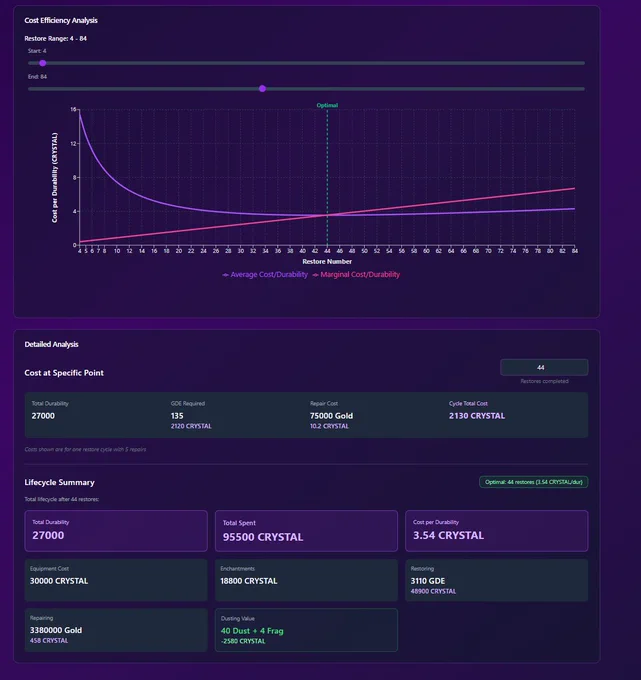Select the Detailed Analysis heading
This screenshot has height=680, width=641.
51,344
